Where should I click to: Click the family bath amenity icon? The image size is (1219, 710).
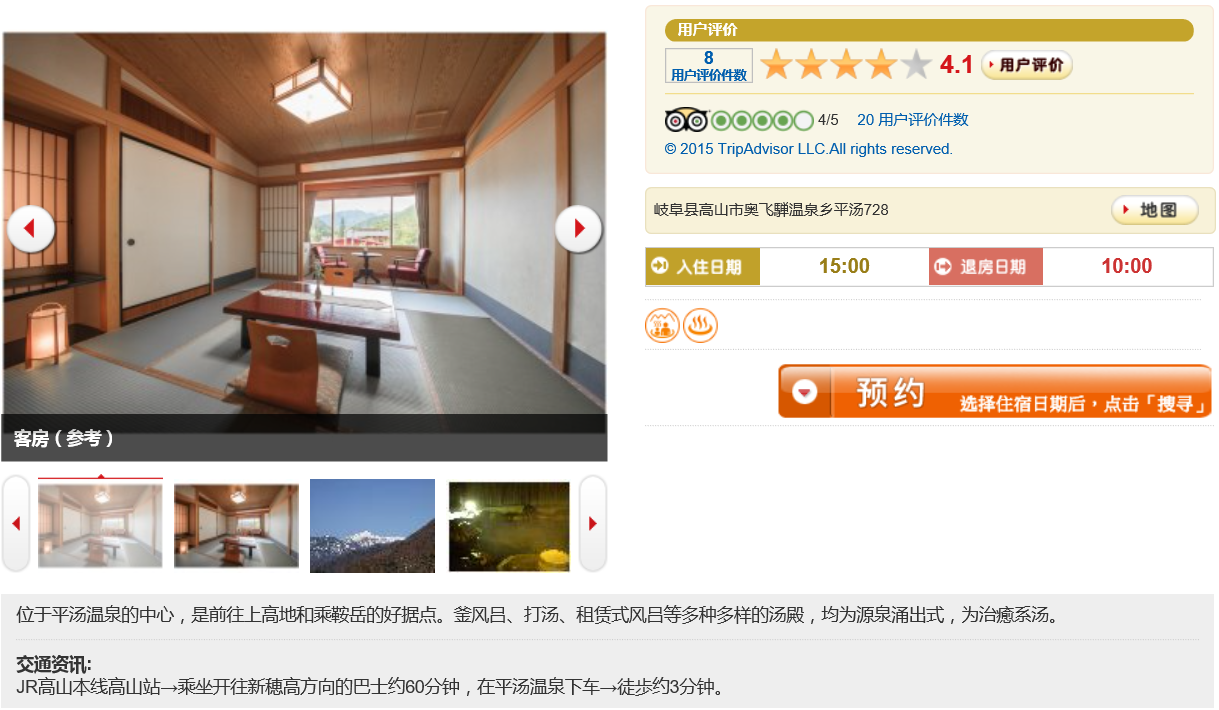(662, 326)
